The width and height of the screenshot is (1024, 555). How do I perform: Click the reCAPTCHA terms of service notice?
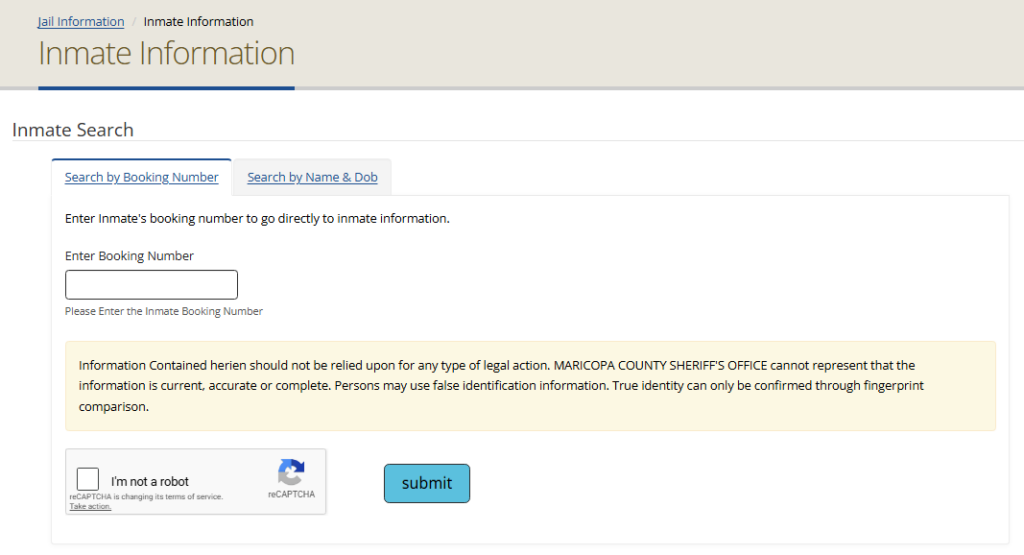[146, 497]
